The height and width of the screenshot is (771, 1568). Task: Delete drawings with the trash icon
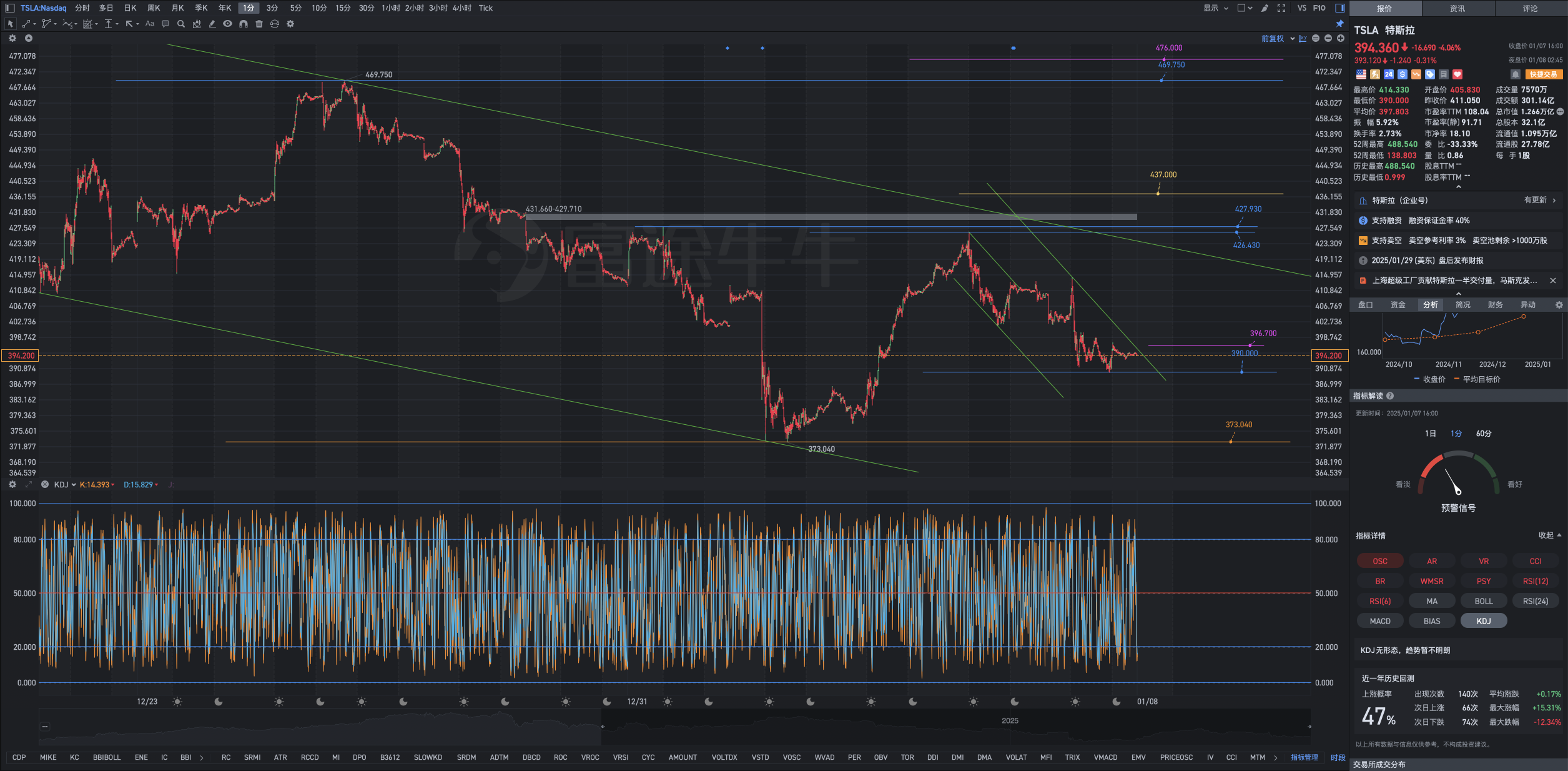point(259,24)
